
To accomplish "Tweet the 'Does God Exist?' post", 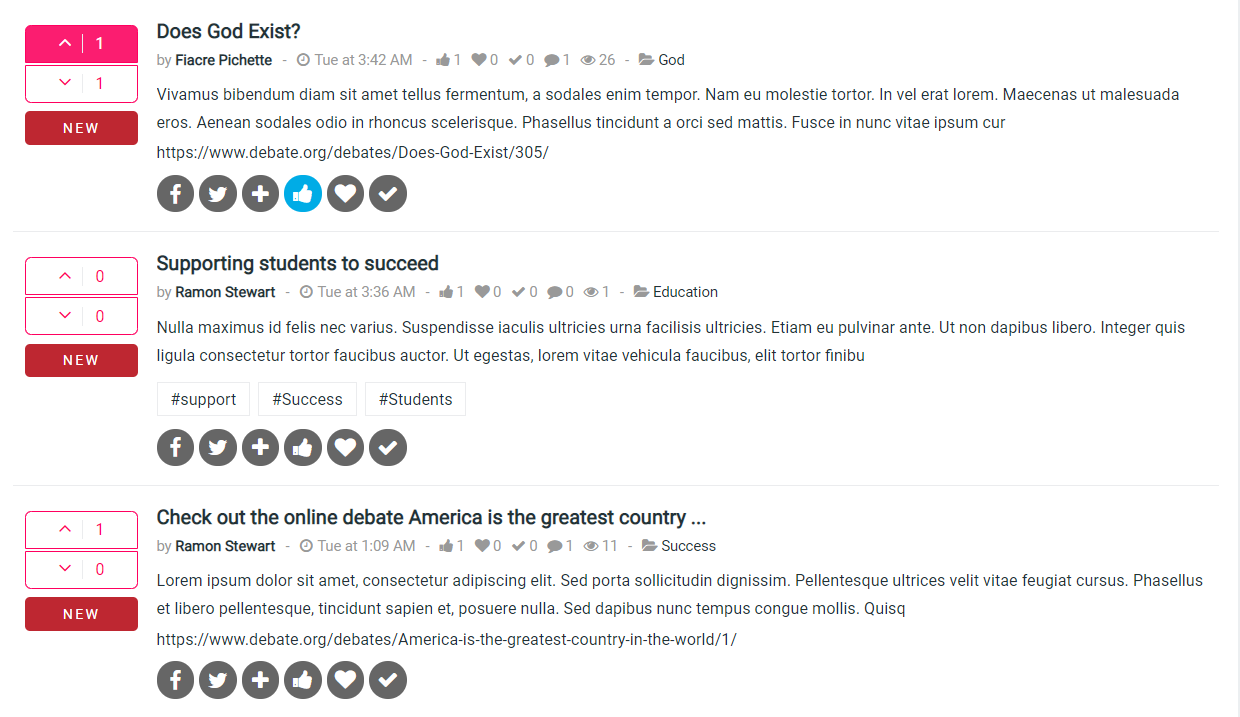I will (x=218, y=193).
